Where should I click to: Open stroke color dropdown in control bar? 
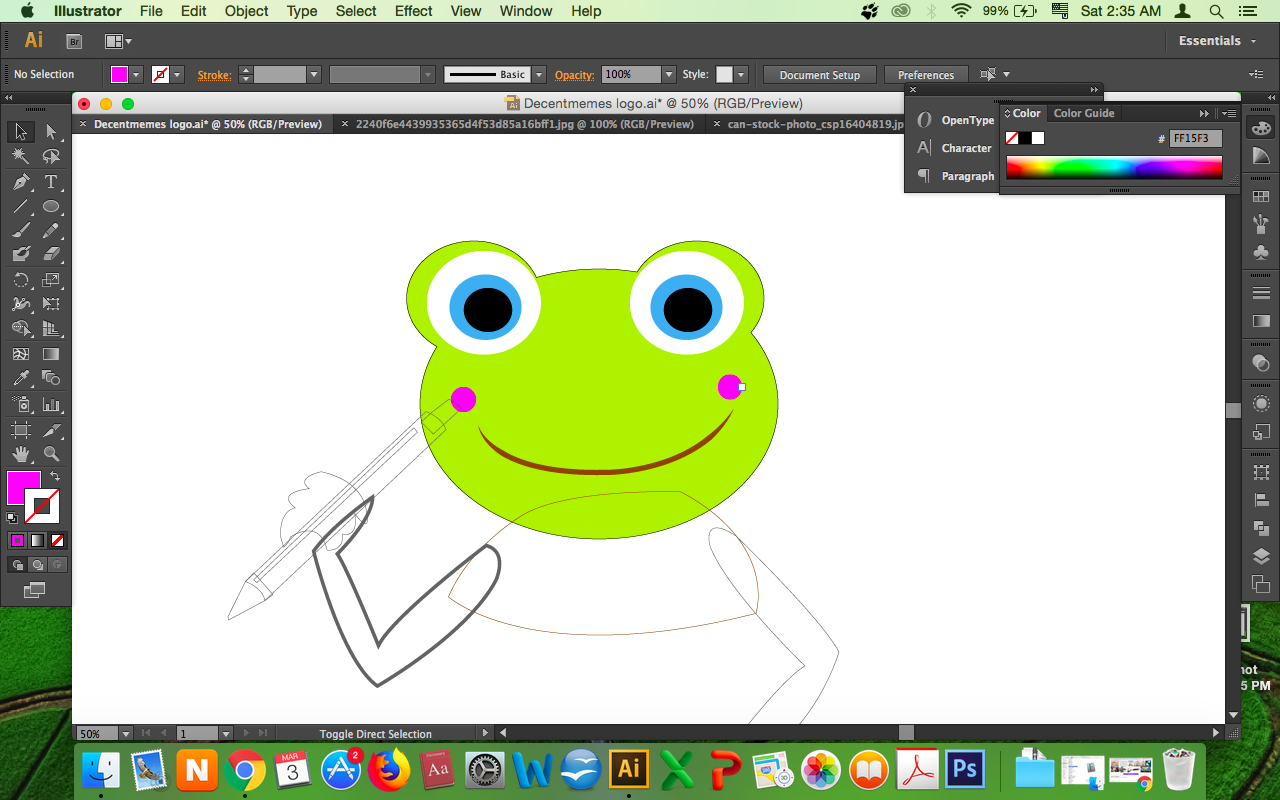(177, 75)
